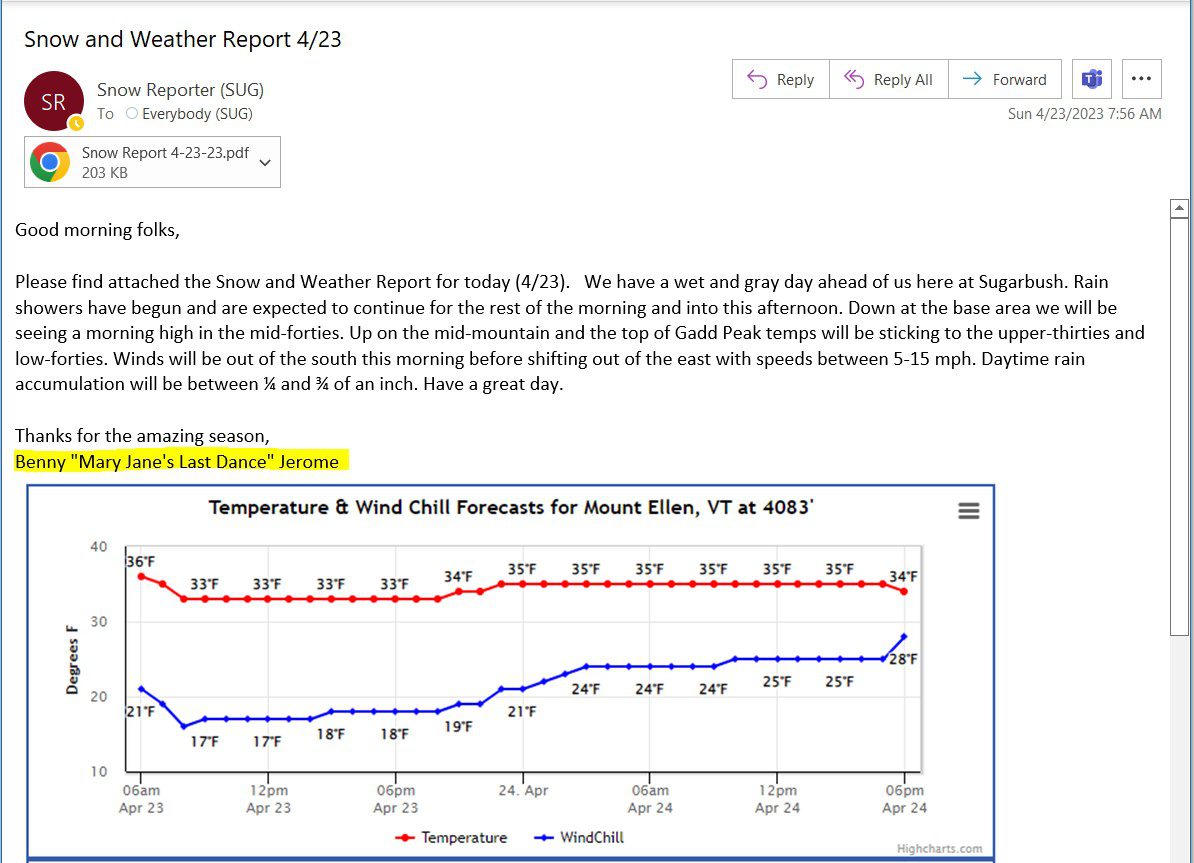The image size is (1194, 863).
Task: Click the Reply curved-arrow icon
Action: pos(758,78)
